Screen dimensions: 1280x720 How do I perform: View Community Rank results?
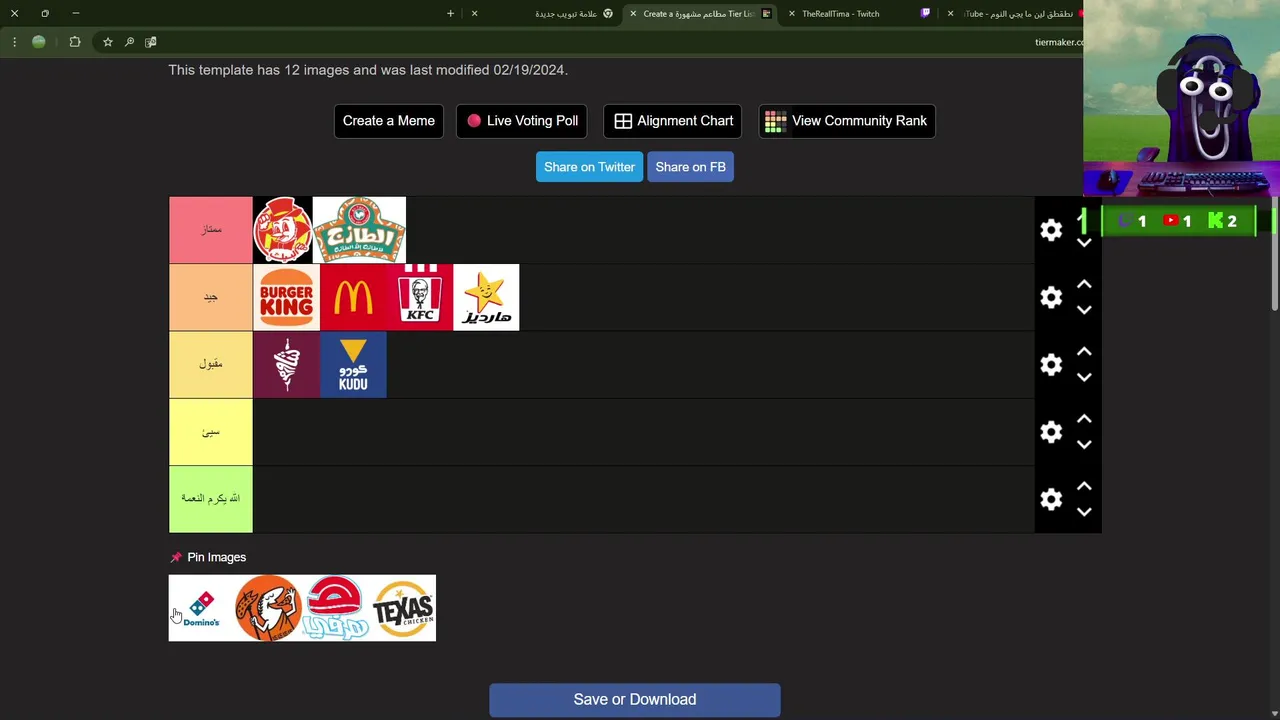(847, 121)
